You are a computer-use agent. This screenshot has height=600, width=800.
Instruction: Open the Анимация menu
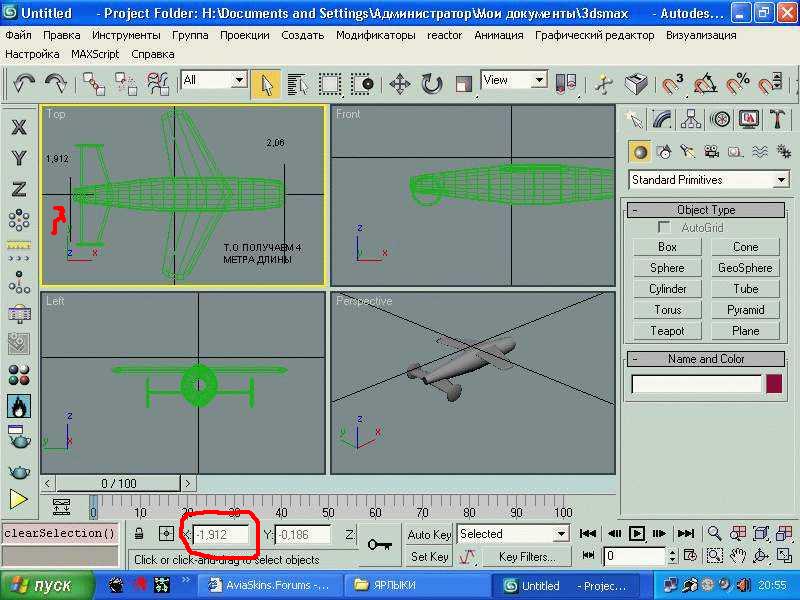pyautogui.click(x=498, y=35)
